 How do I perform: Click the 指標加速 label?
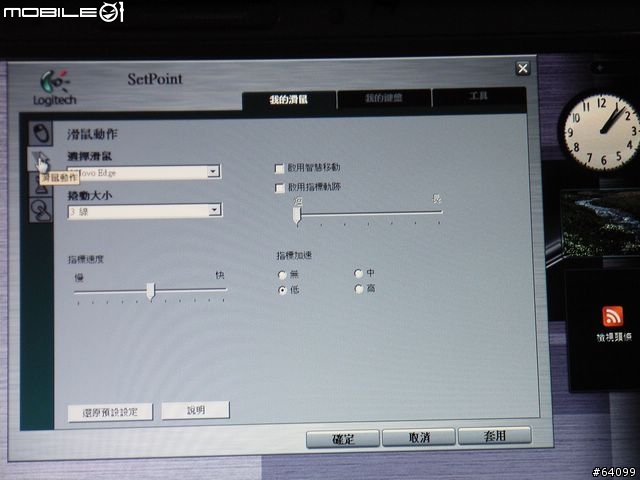click(x=294, y=256)
